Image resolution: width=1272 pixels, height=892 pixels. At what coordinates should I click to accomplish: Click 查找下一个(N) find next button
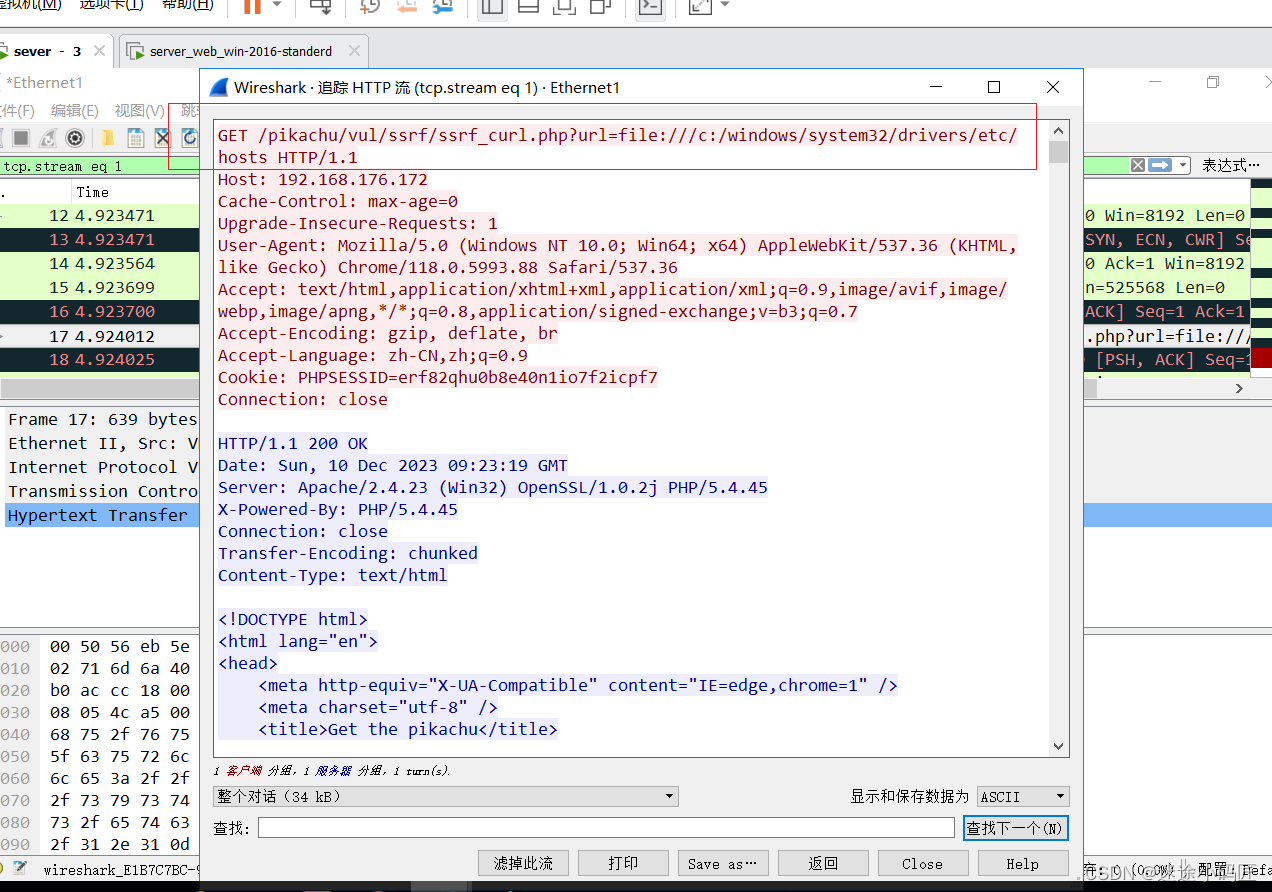(1016, 828)
